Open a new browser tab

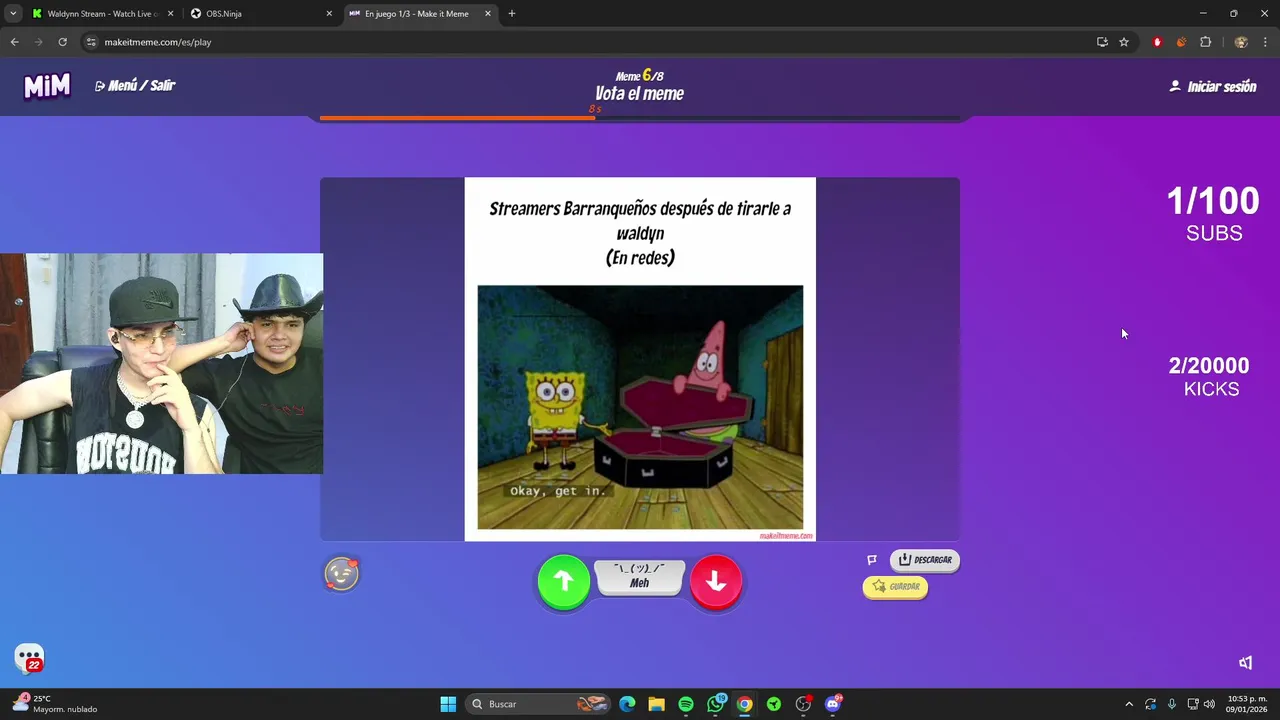click(512, 14)
